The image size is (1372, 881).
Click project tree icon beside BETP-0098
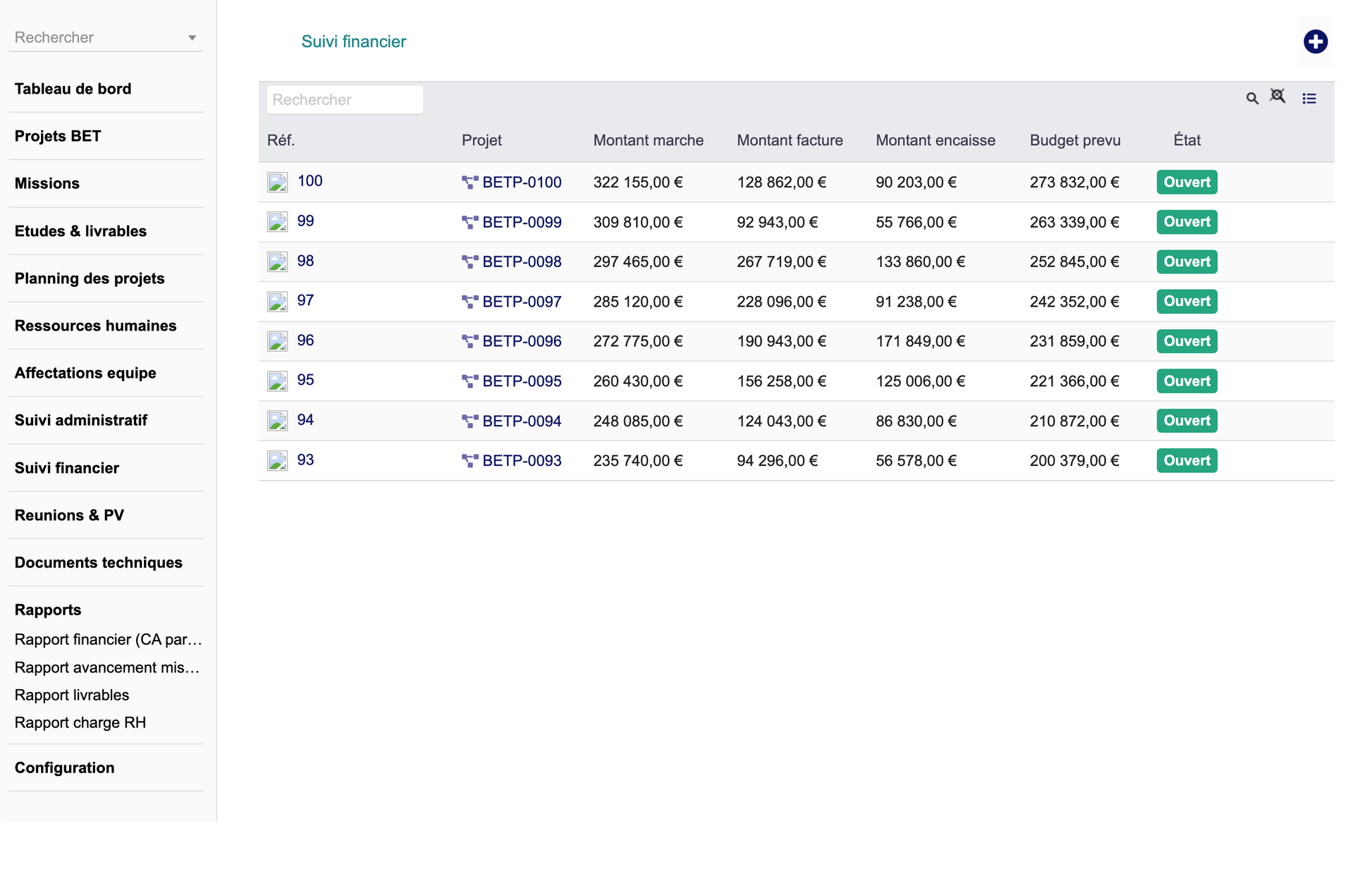(x=470, y=262)
